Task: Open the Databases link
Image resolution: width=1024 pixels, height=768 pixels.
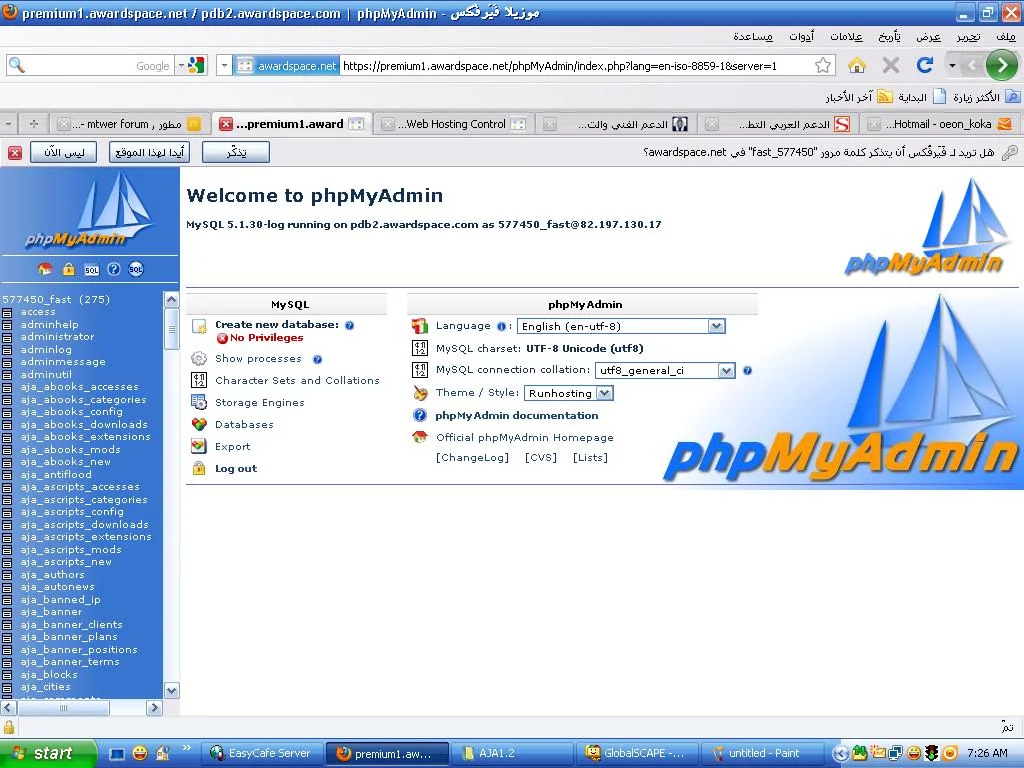Action: tap(244, 424)
